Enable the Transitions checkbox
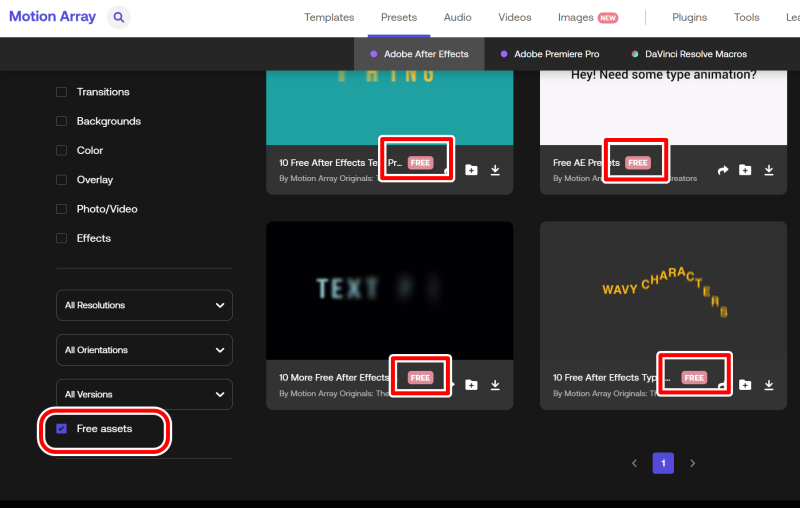This screenshot has height=508, width=800. (61, 92)
